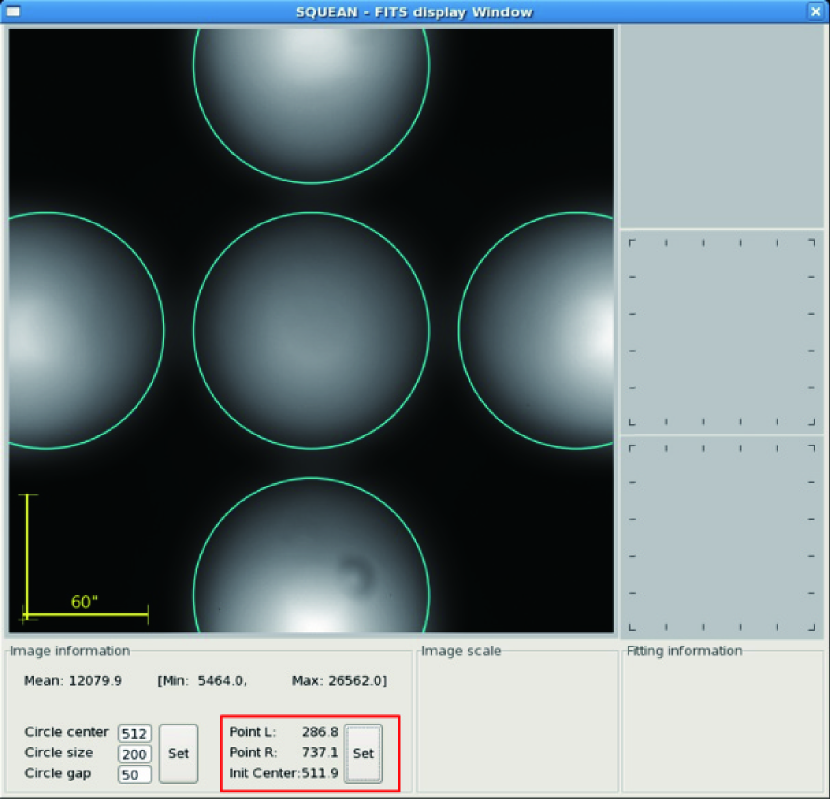This screenshot has width=830, height=799.
Task: Select the Circle gap input box
Action: pos(134,774)
